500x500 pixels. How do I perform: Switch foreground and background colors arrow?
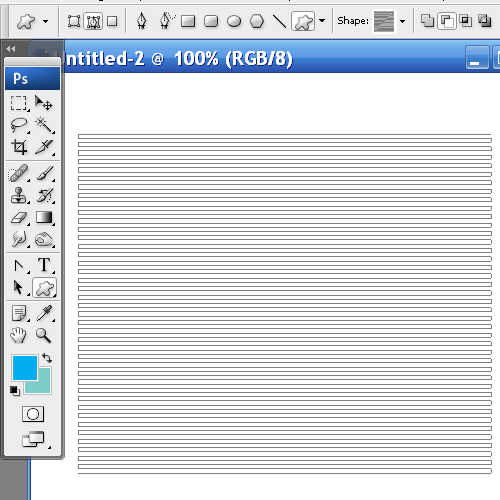pos(47,358)
